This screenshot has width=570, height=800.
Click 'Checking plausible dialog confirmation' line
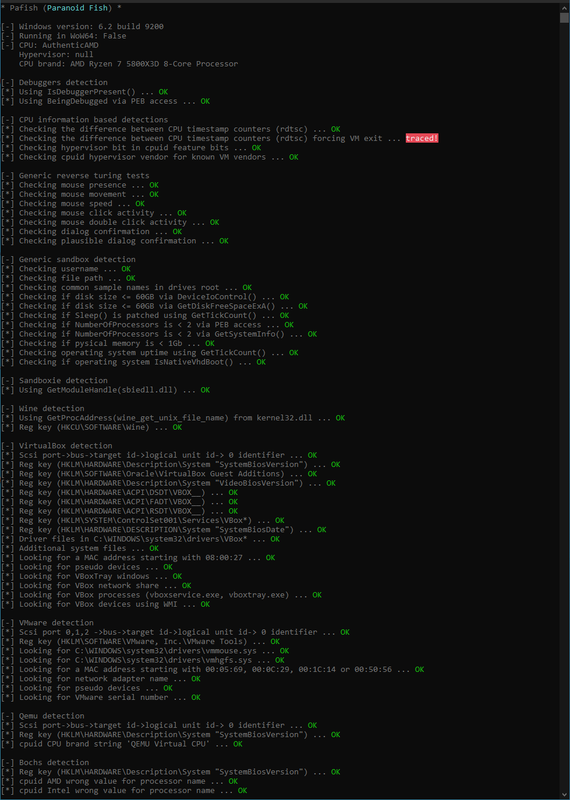point(115,241)
